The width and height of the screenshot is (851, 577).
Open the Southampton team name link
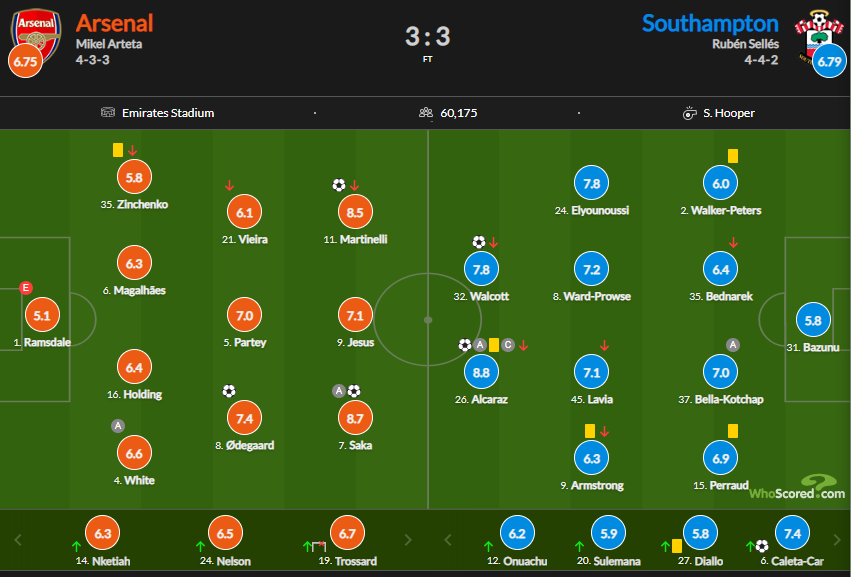(710, 22)
